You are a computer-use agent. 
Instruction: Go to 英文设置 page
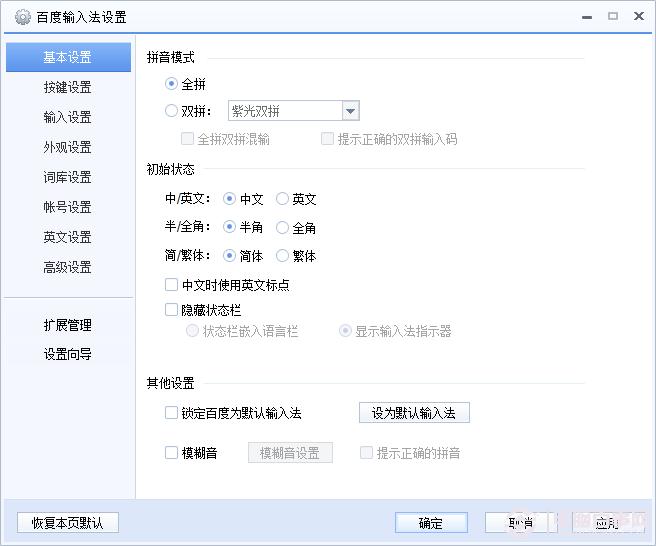(67, 237)
